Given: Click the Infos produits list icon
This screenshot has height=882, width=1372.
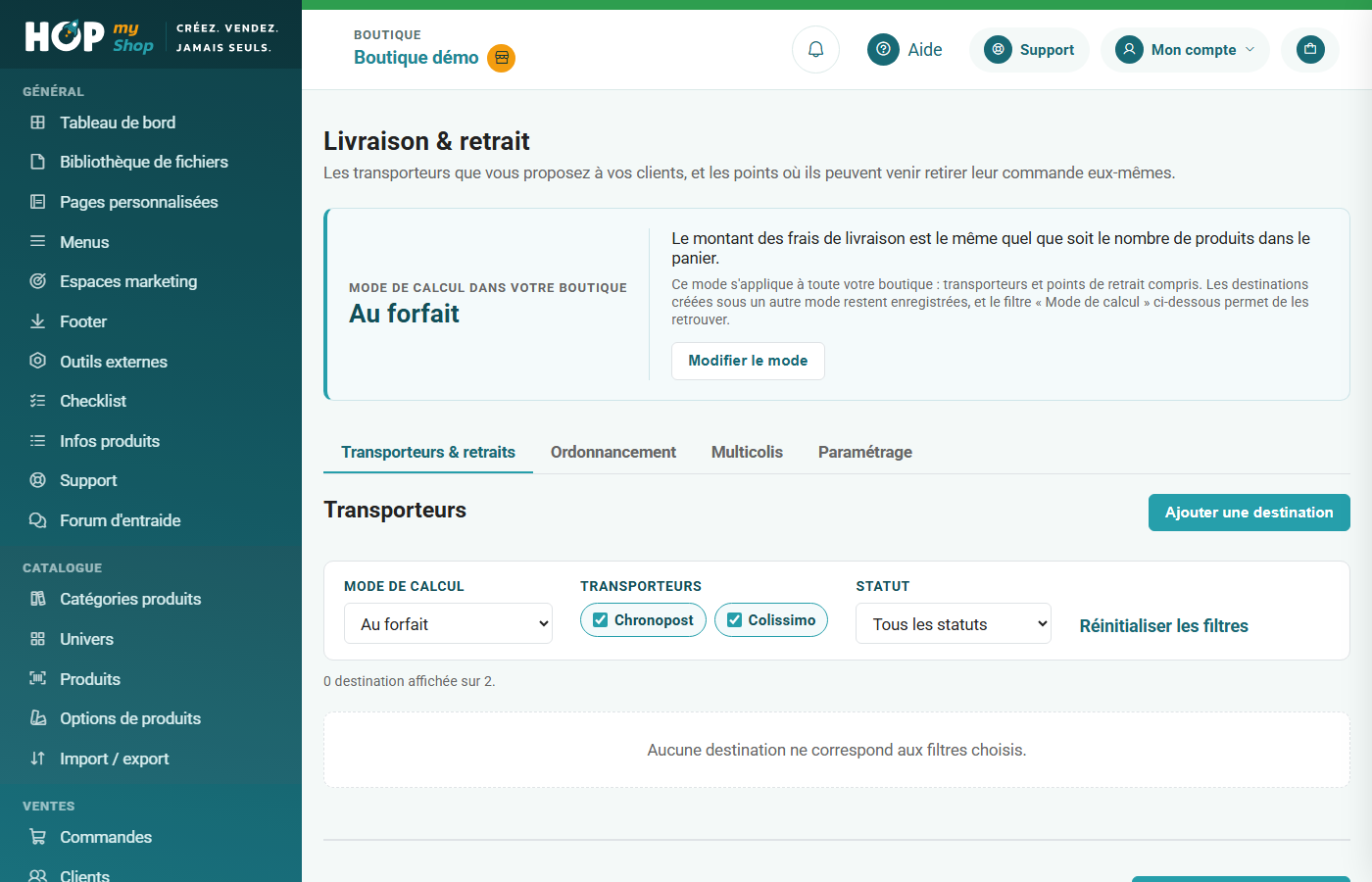Looking at the screenshot, I should pyautogui.click(x=38, y=441).
